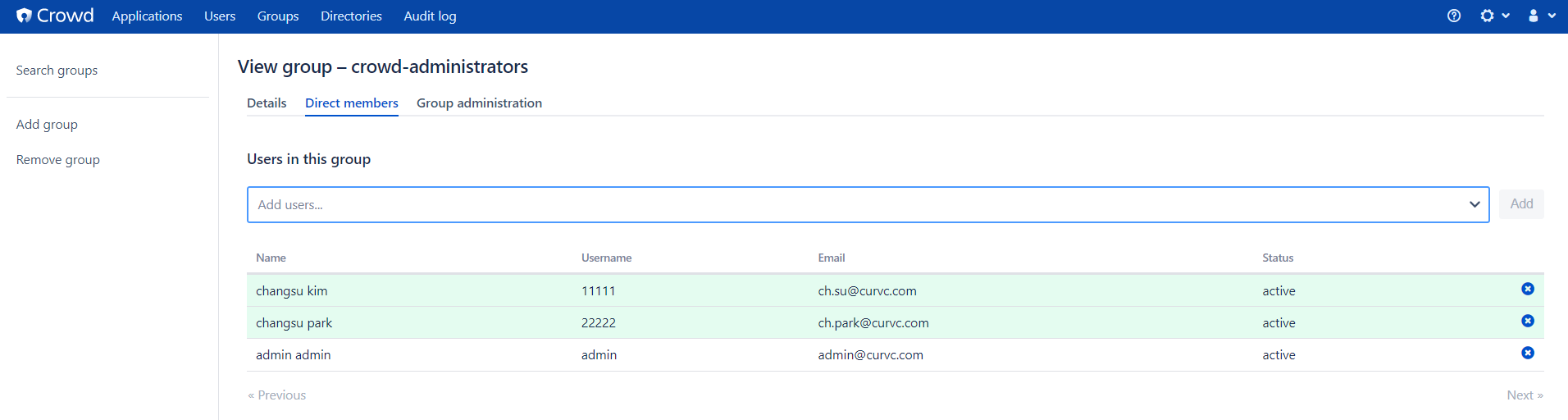Go to Previous page of members
1568x420 pixels.
tap(277, 395)
